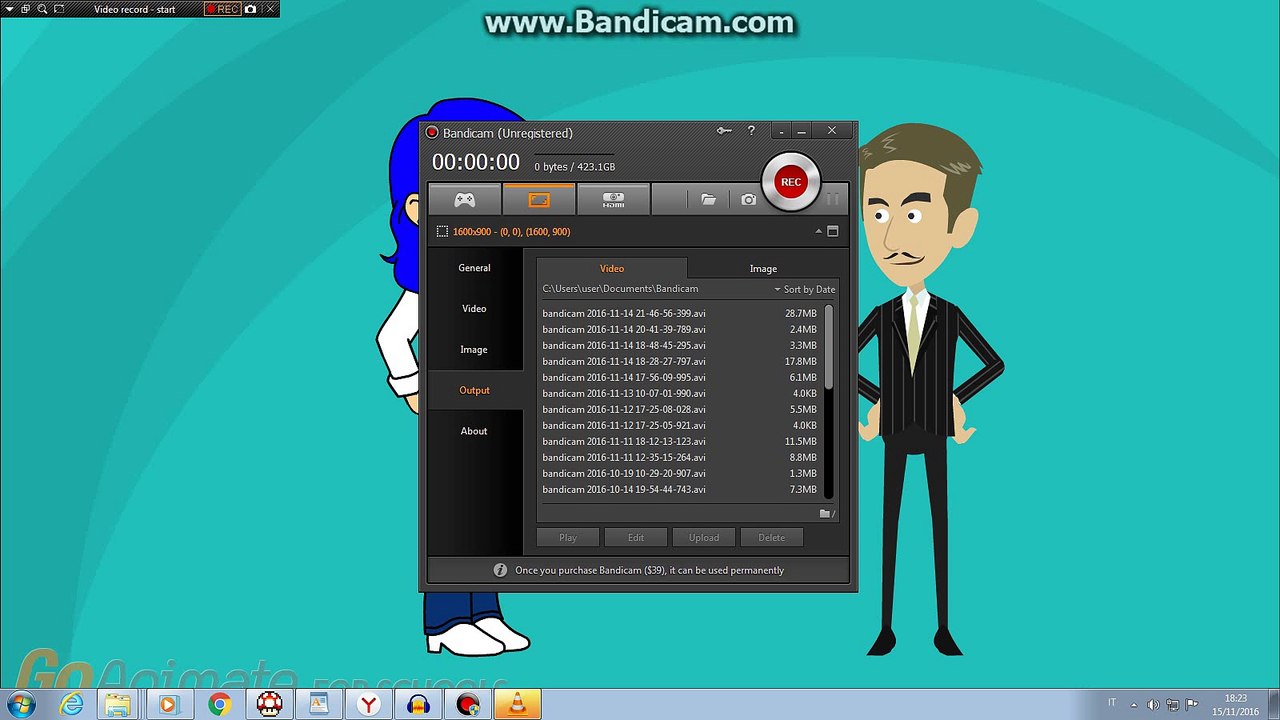Select bandicam 2016-11-14 17-56-09-995.avi
1280x720 pixels.
[x=680, y=377]
